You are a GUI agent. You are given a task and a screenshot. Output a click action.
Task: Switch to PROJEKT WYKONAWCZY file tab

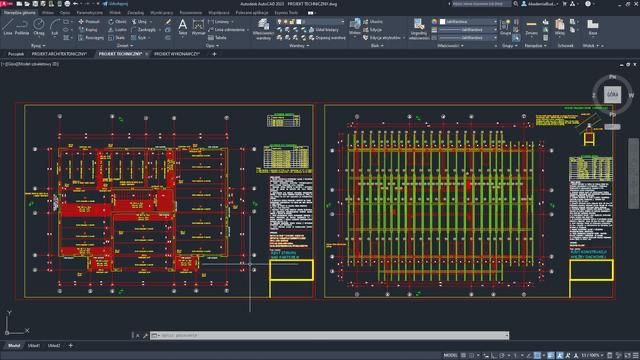click(177, 54)
